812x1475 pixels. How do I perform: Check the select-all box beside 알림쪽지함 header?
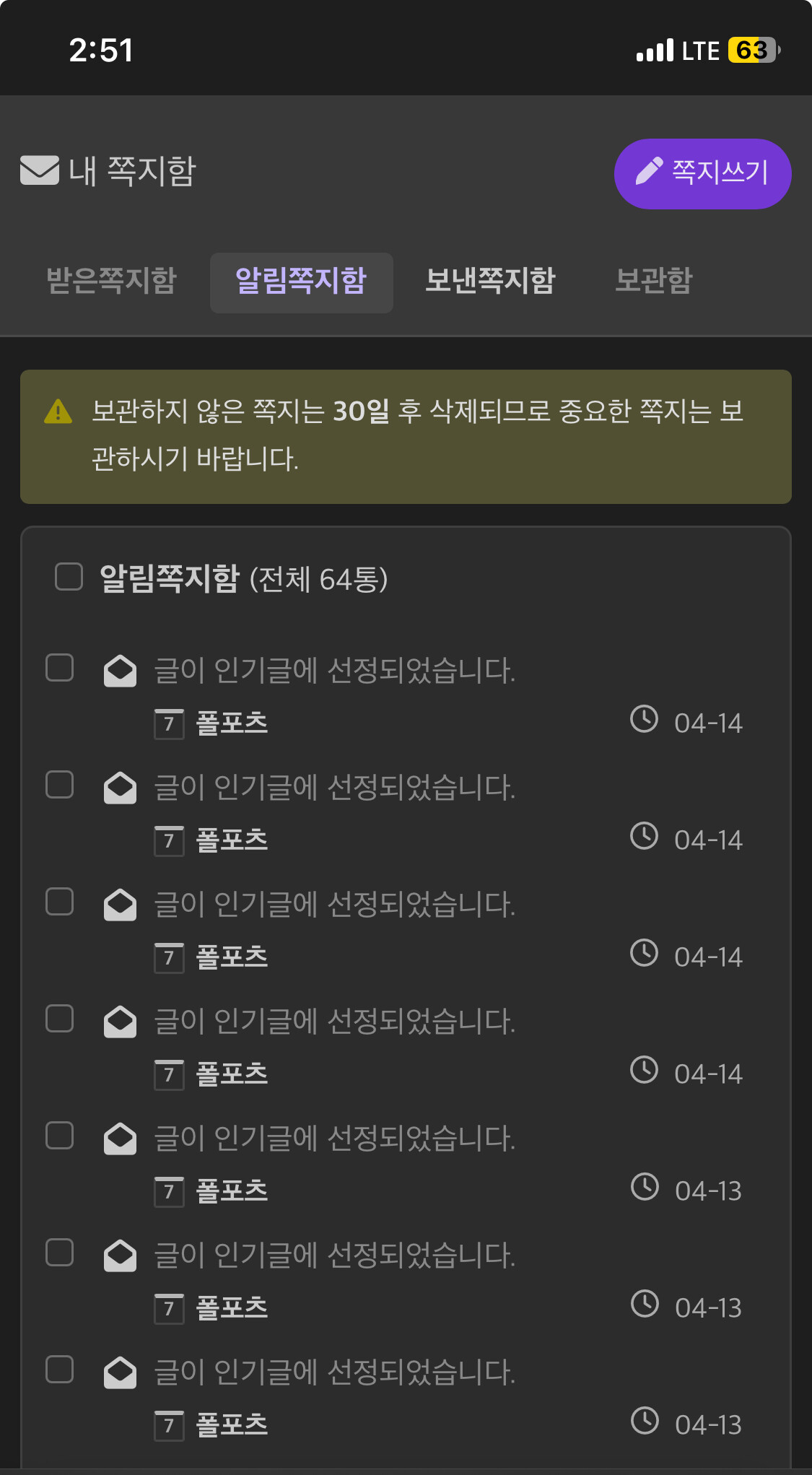69,576
